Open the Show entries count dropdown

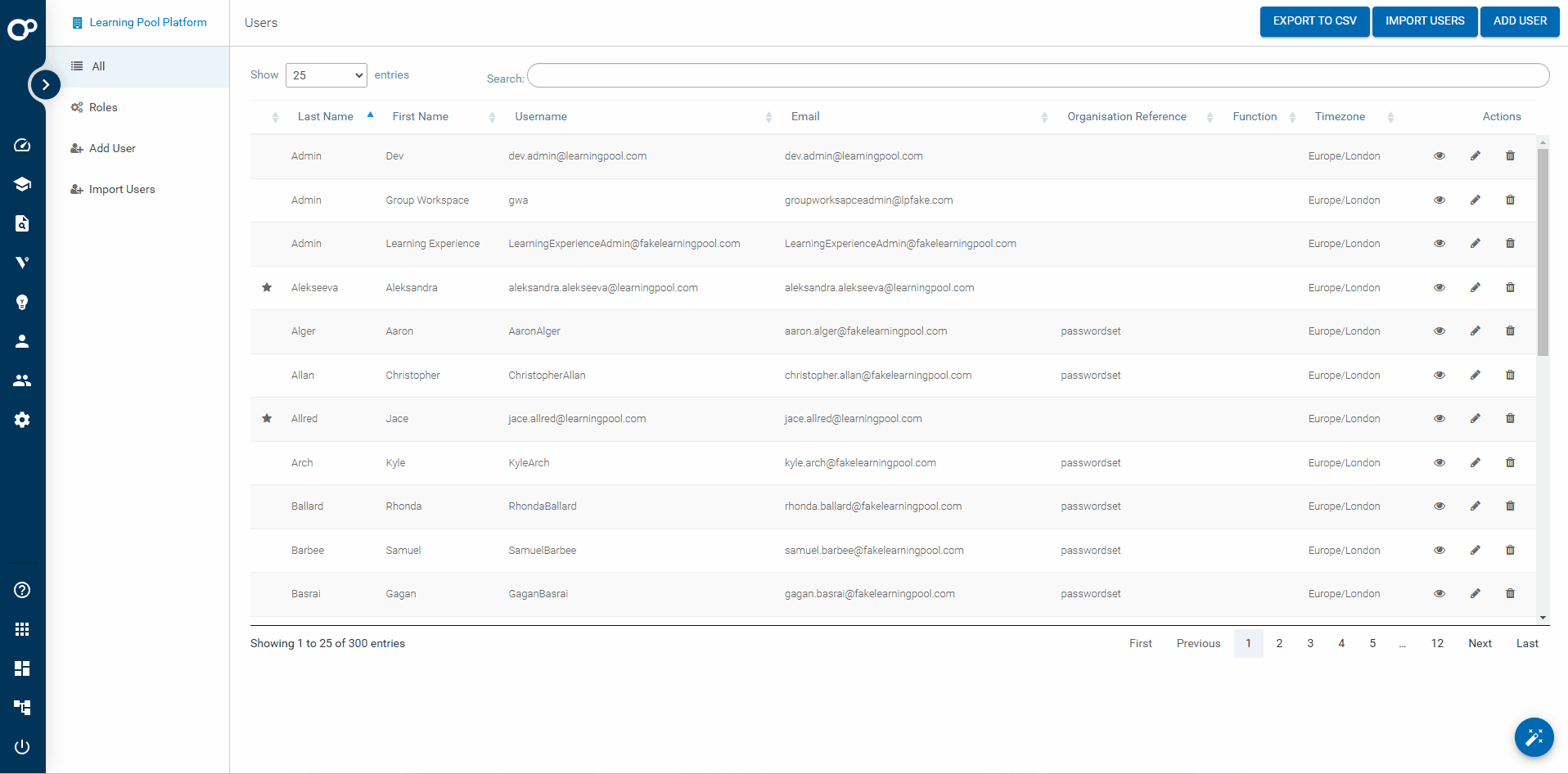click(327, 75)
